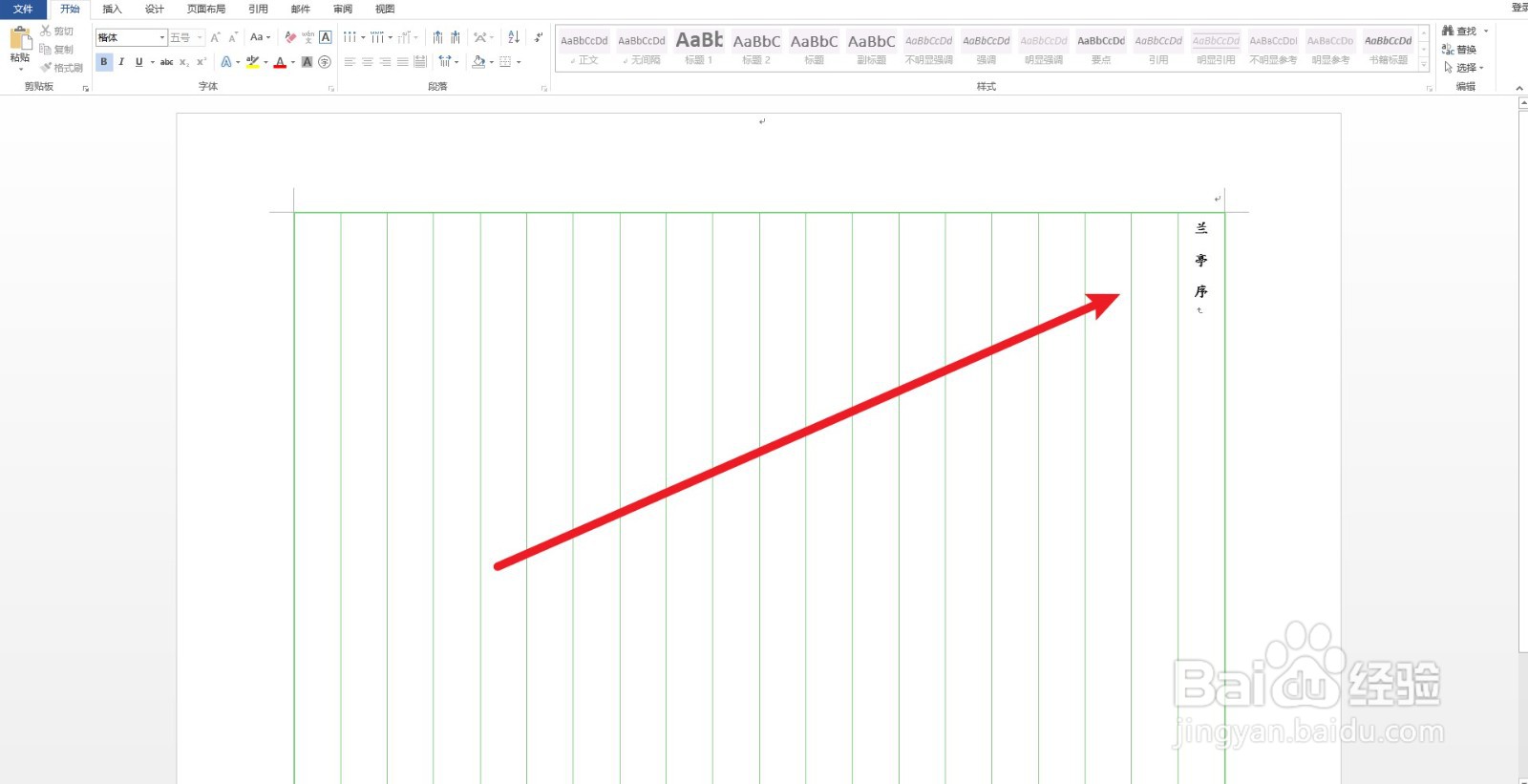Toggle Underline formatting
The height and width of the screenshot is (784, 1528).
click(138, 62)
